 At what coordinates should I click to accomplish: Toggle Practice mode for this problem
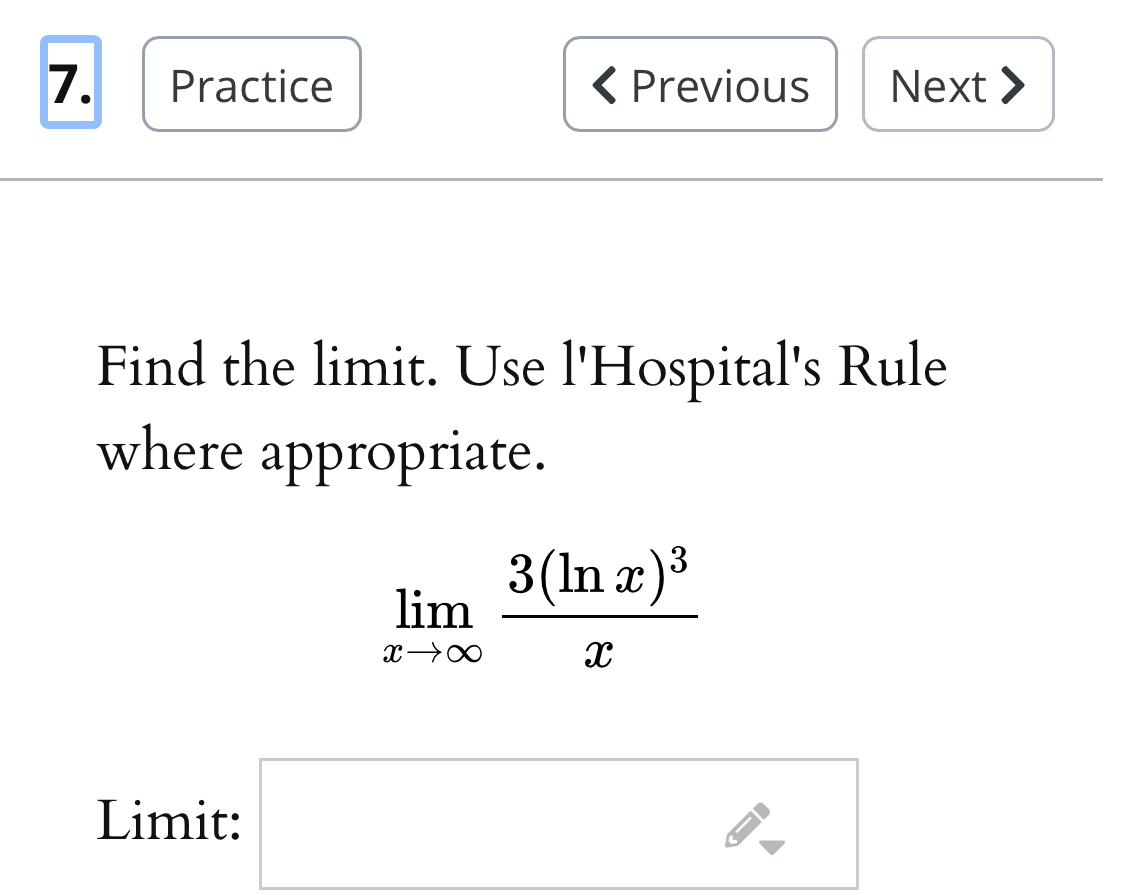(x=250, y=86)
